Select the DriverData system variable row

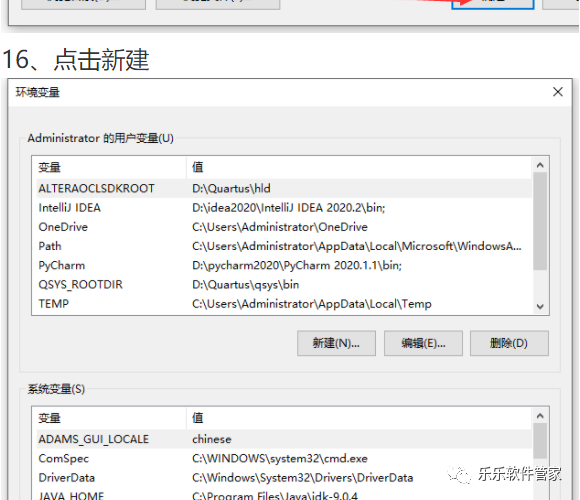click(x=284, y=478)
